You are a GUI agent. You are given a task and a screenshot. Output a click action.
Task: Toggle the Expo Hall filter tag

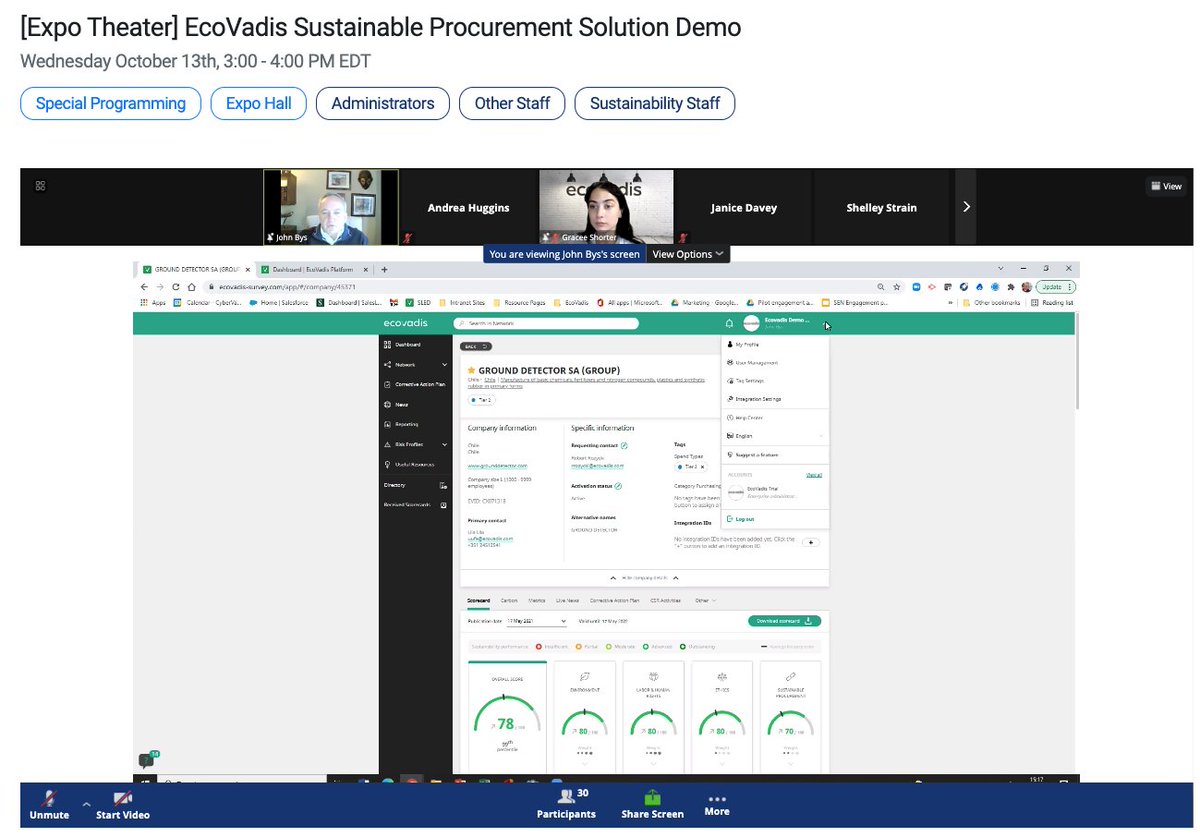(x=258, y=104)
